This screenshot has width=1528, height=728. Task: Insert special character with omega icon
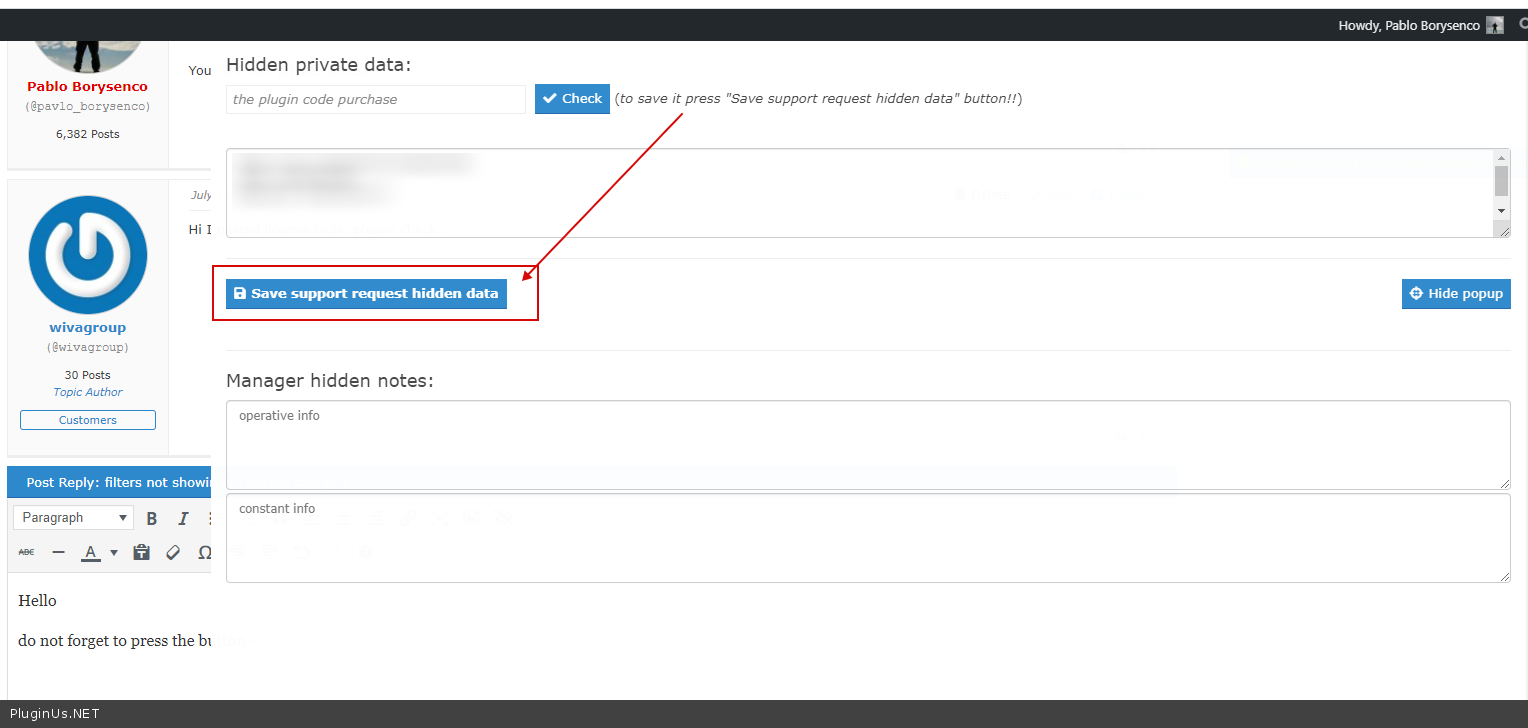click(204, 552)
